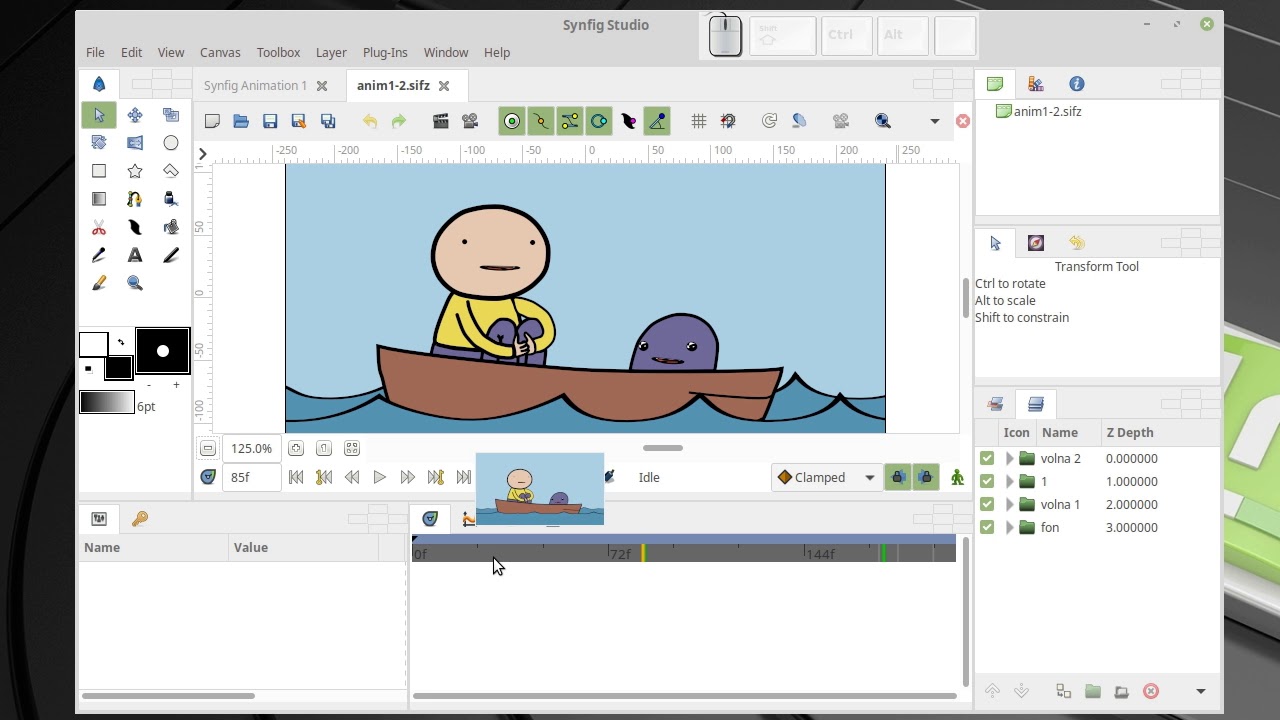The height and width of the screenshot is (720, 1280).
Task: Select the Rectangle tool
Action: click(99, 171)
